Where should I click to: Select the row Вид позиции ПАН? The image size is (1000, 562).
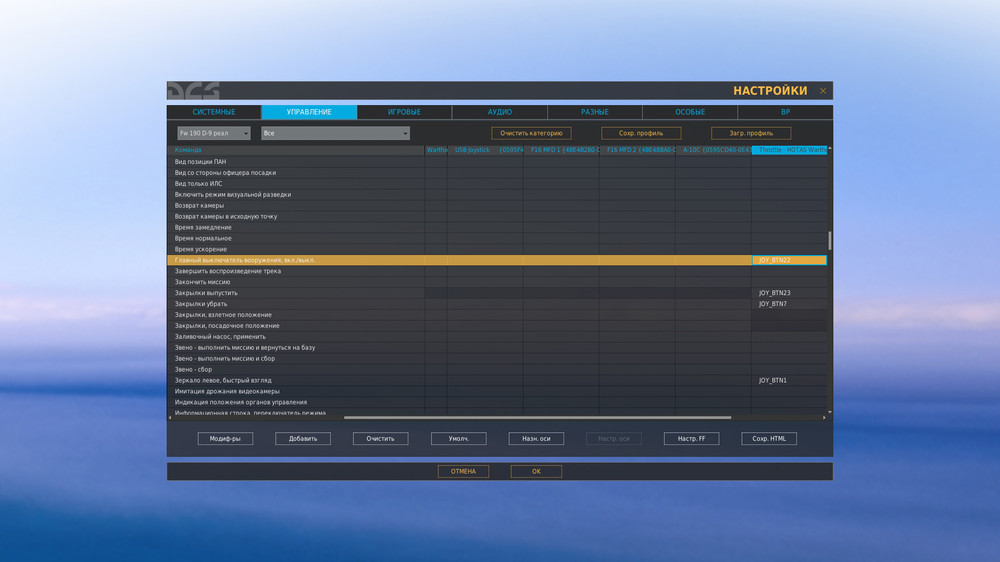497,162
